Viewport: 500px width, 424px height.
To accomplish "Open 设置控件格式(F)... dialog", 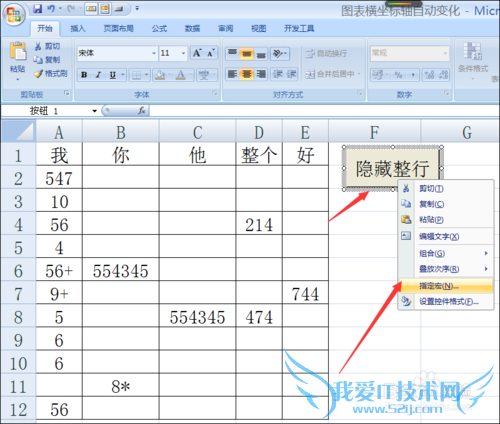I will click(446, 302).
